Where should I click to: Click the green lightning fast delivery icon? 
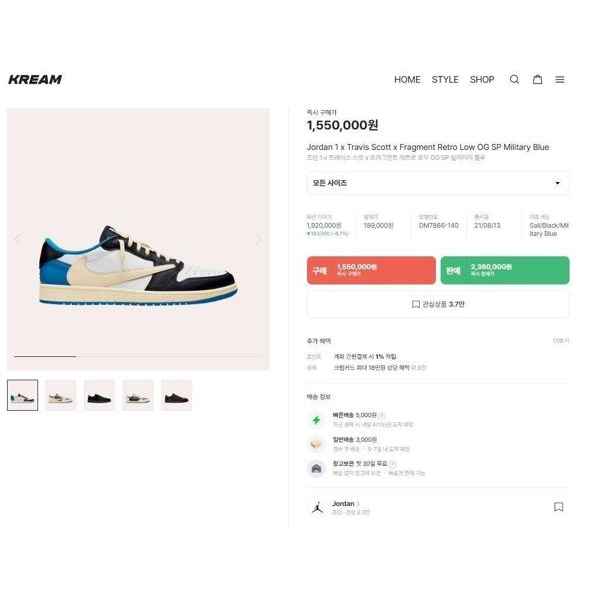316,420
